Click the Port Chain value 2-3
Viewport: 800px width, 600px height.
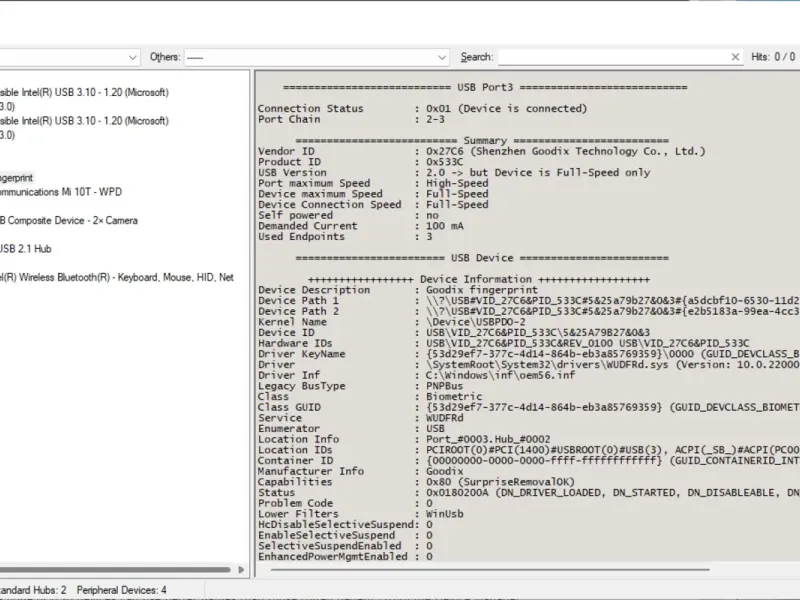click(435, 119)
